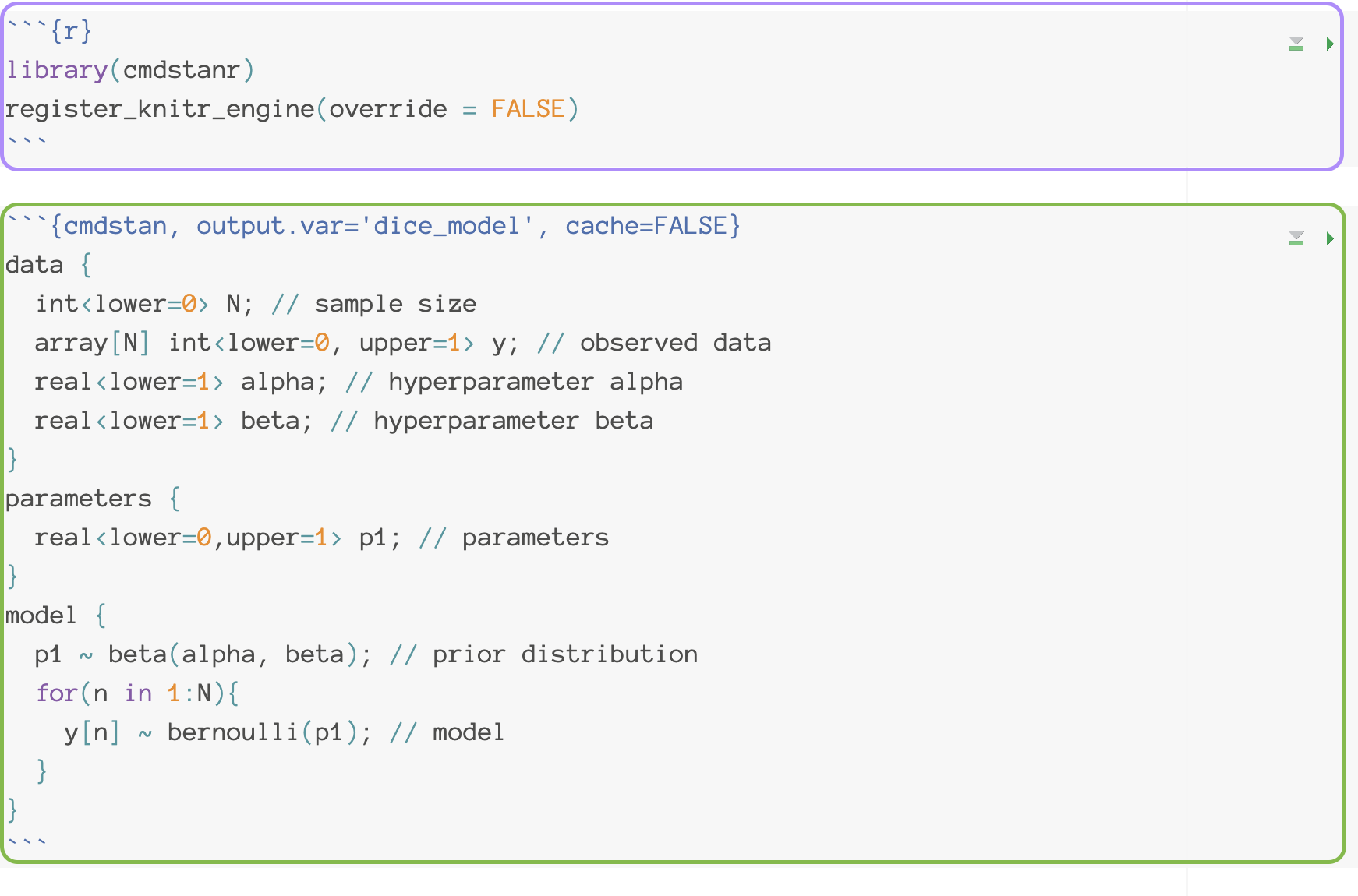The width and height of the screenshot is (1358, 896).
Task: Click the 'dice_model' output.var string
Action: click(x=447, y=226)
